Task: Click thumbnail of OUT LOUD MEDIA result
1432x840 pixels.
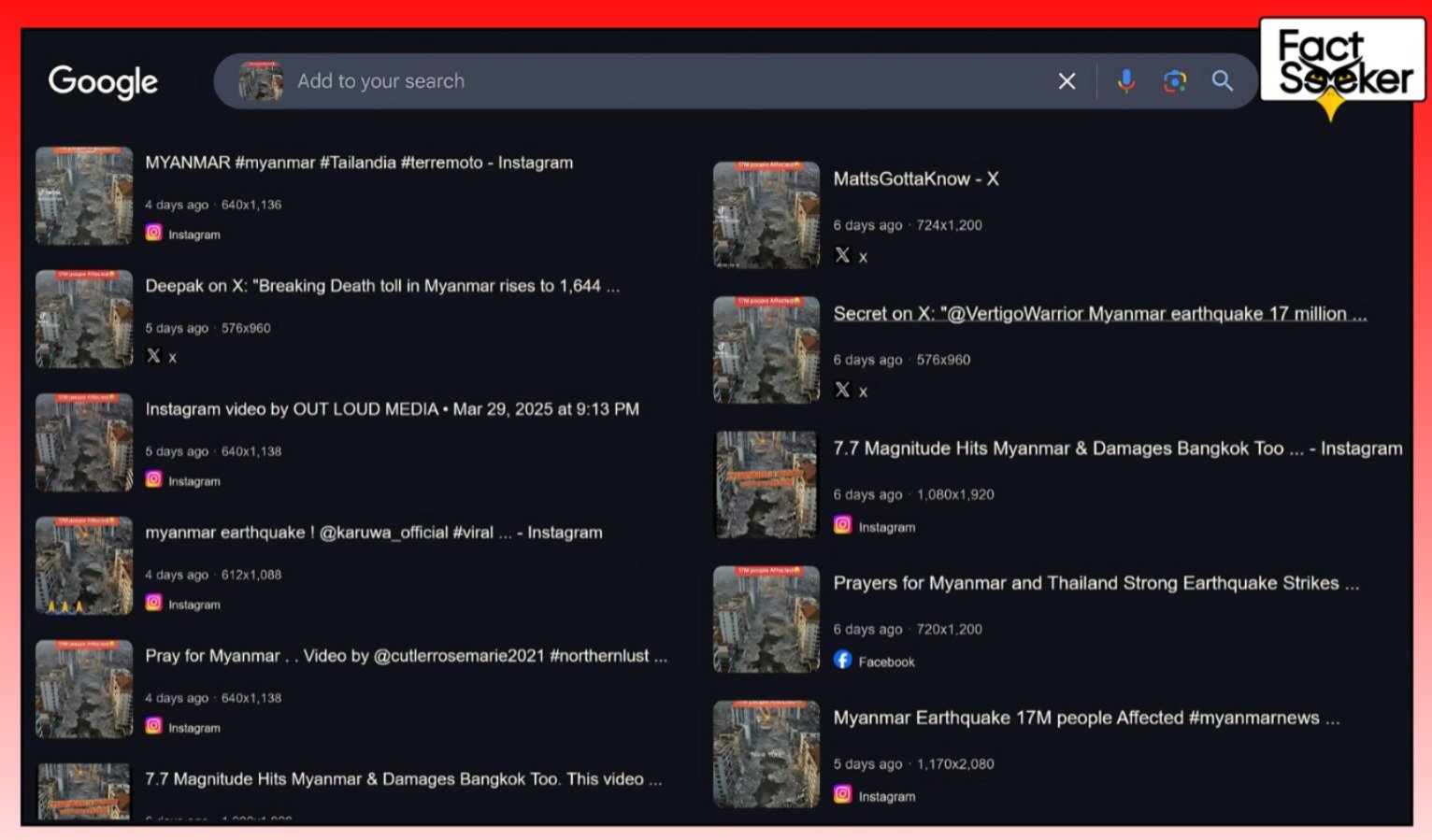Action: [84, 442]
